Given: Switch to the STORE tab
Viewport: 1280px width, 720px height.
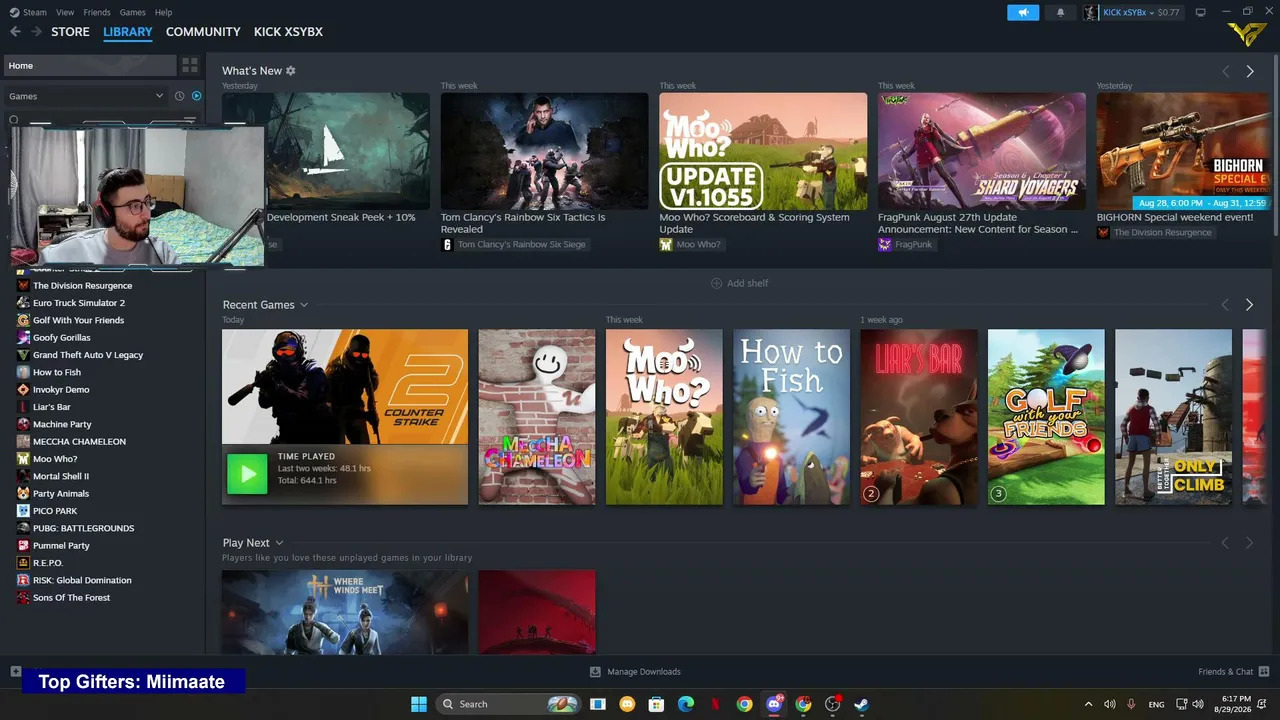Looking at the screenshot, I should pos(70,32).
